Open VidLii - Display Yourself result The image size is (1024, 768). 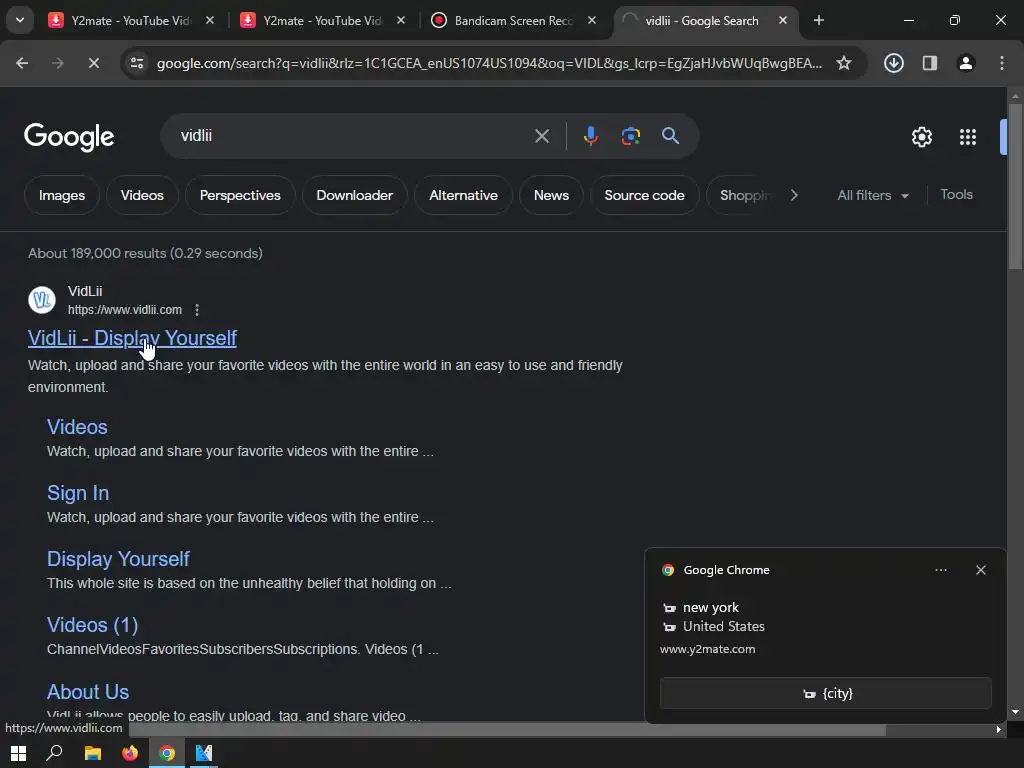132,338
